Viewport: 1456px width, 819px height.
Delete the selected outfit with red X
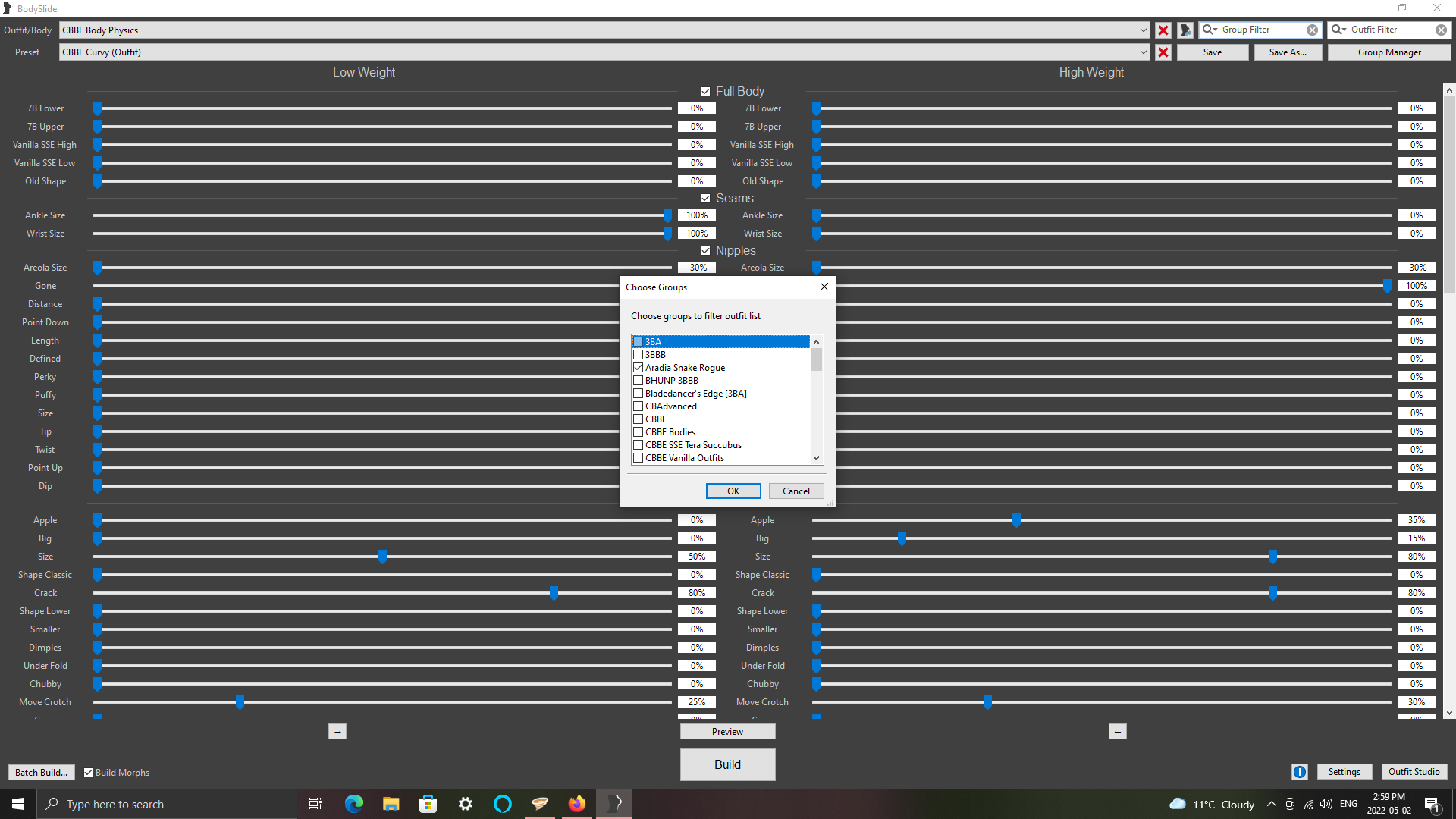[x=1163, y=30]
